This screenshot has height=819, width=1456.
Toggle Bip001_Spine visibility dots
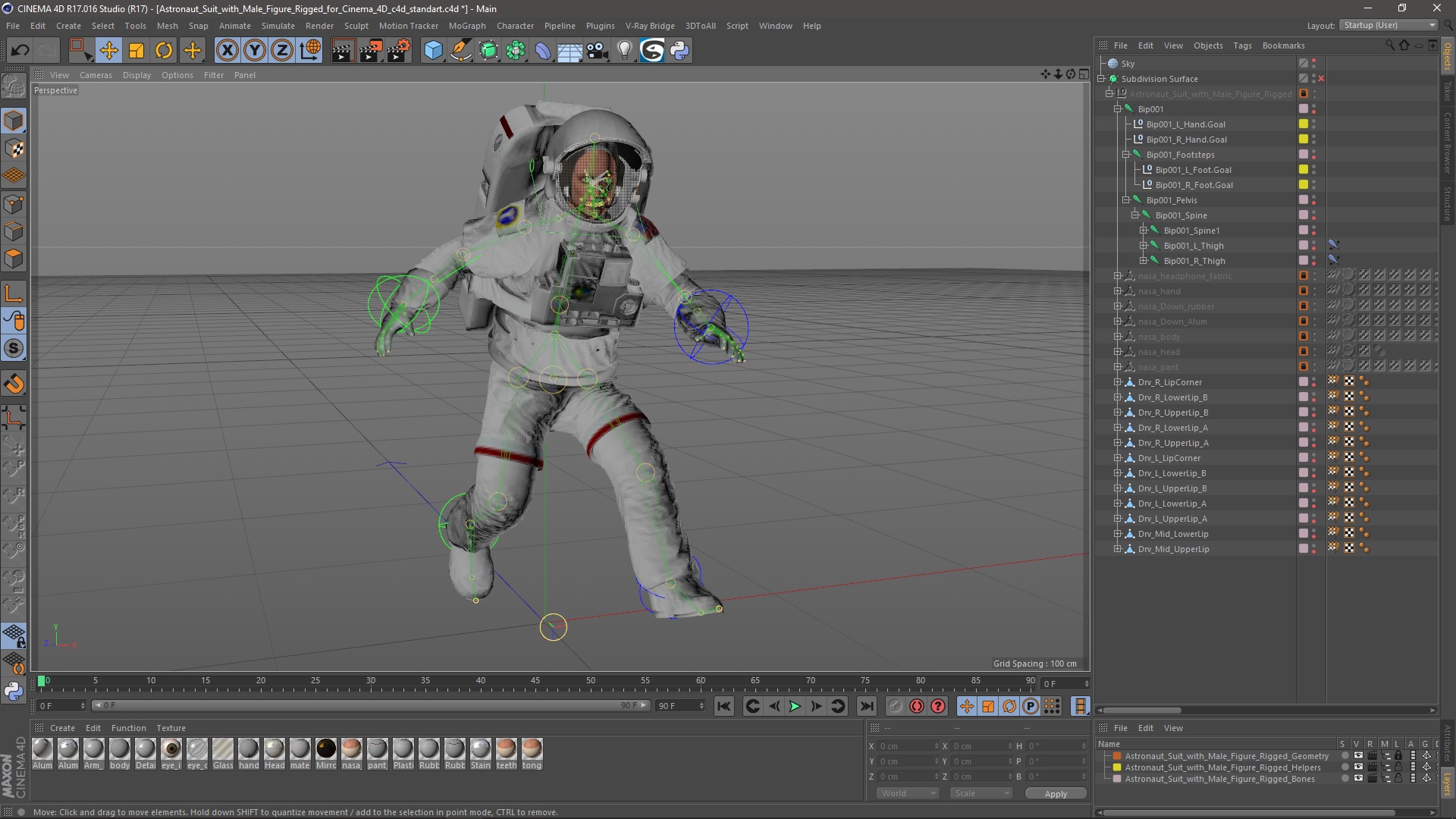point(1313,215)
